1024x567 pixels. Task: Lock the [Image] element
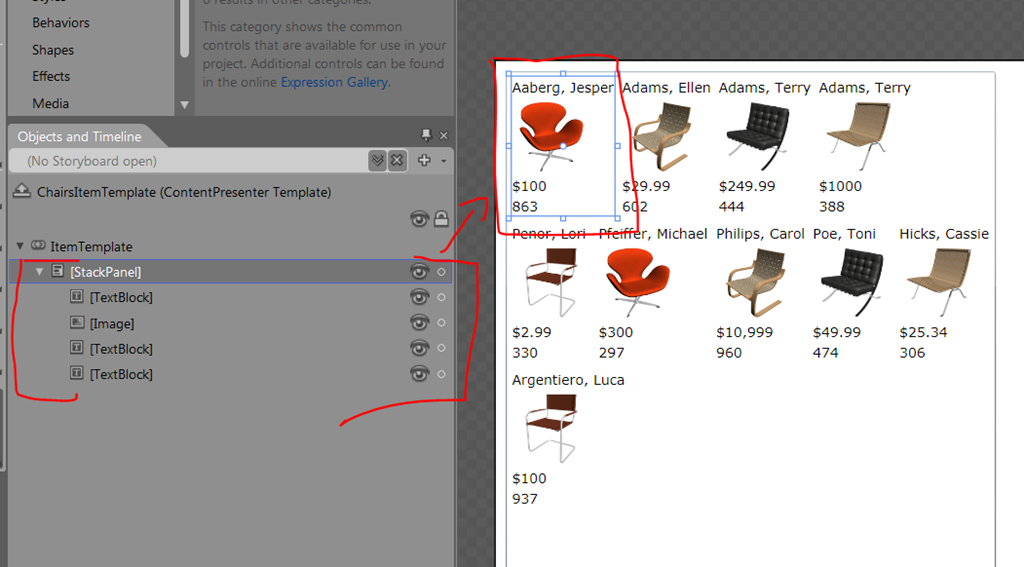click(441, 323)
